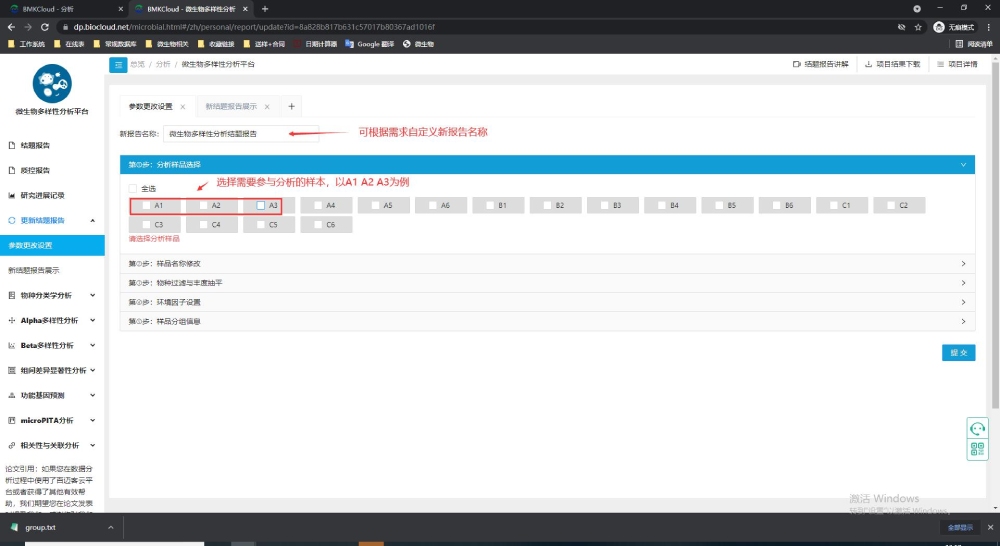This screenshot has width=1000, height=546.
Task: Select the C5 sample checkbox
Action: pos(260,225)
